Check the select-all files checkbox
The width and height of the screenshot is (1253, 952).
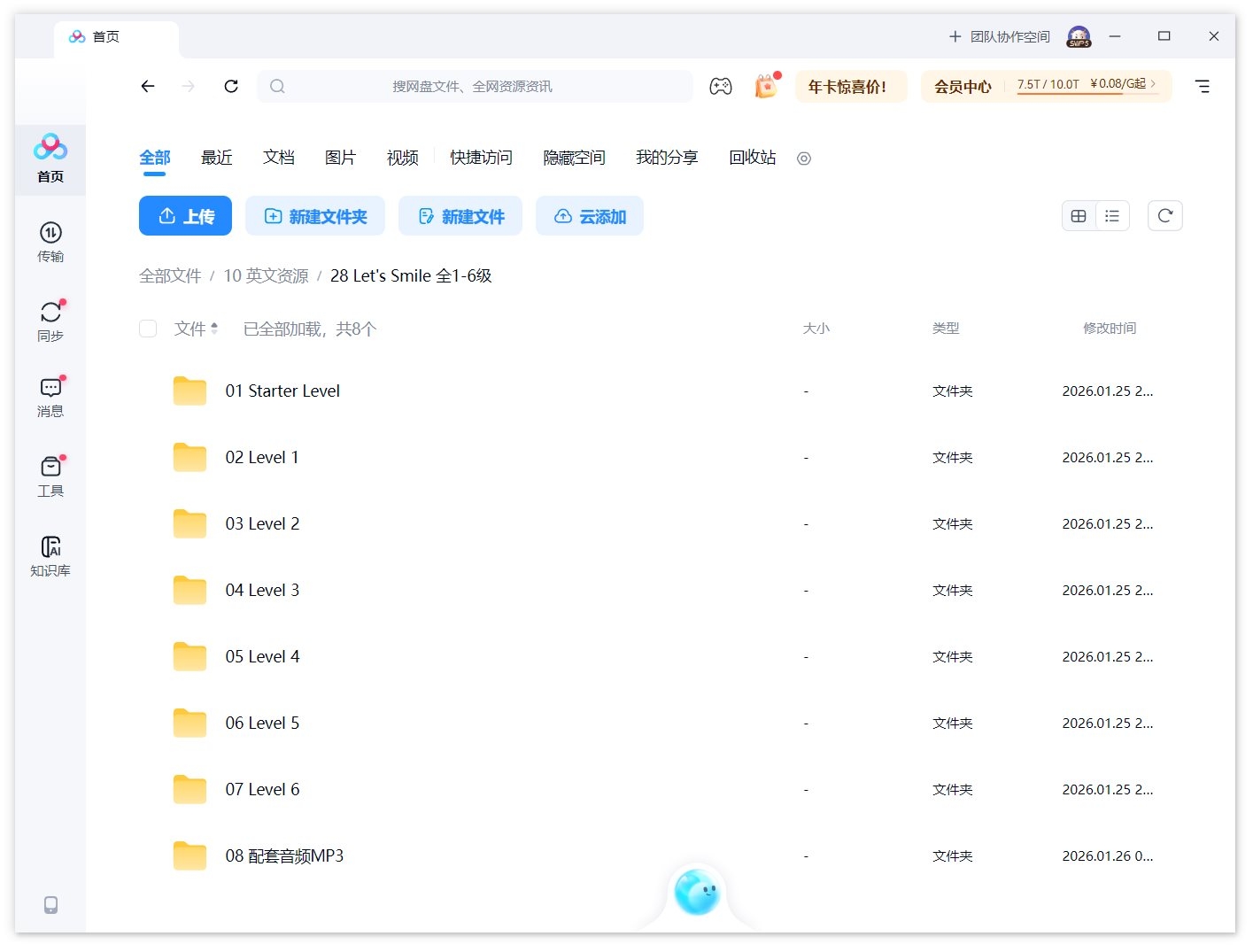click(x=148, y=328)
